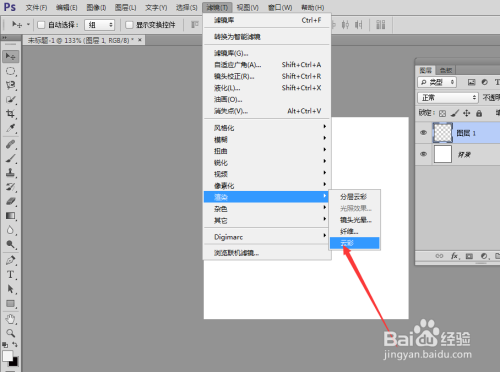Select the Dodge tool
This screenshot has width=500, height=372.
pos(11,244)
